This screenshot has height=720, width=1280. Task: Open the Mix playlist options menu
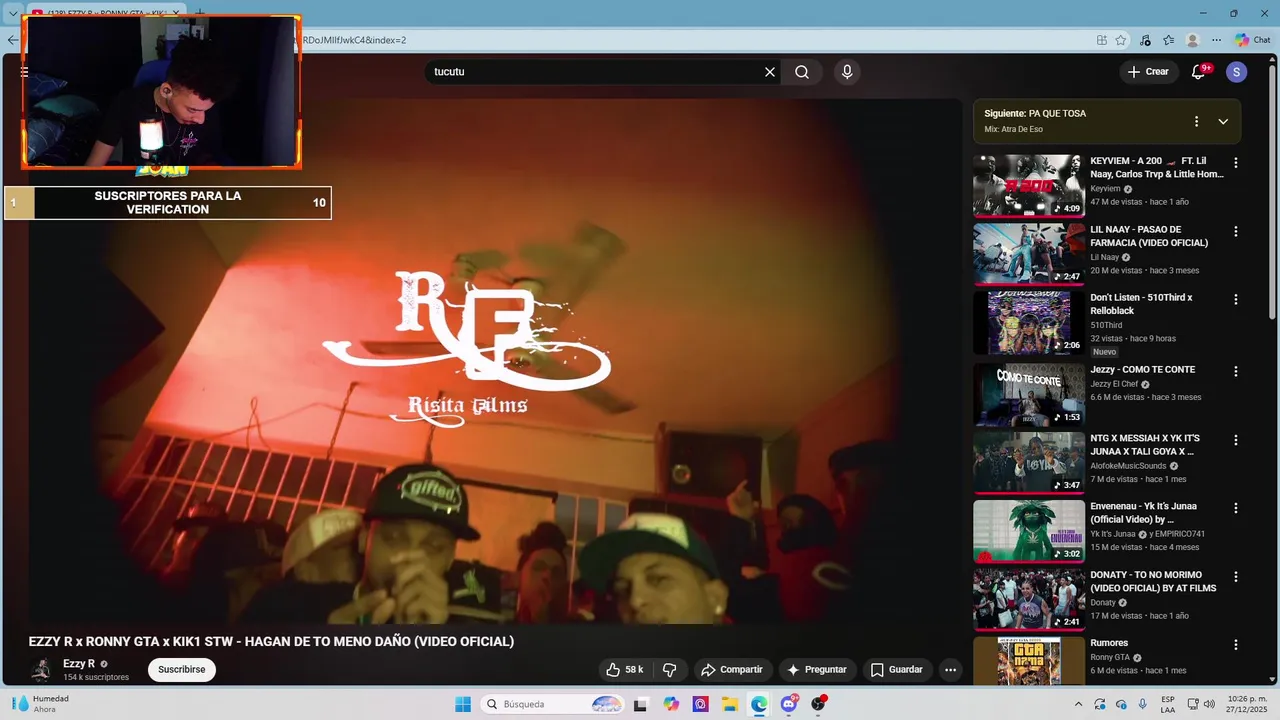(1196, 121)
